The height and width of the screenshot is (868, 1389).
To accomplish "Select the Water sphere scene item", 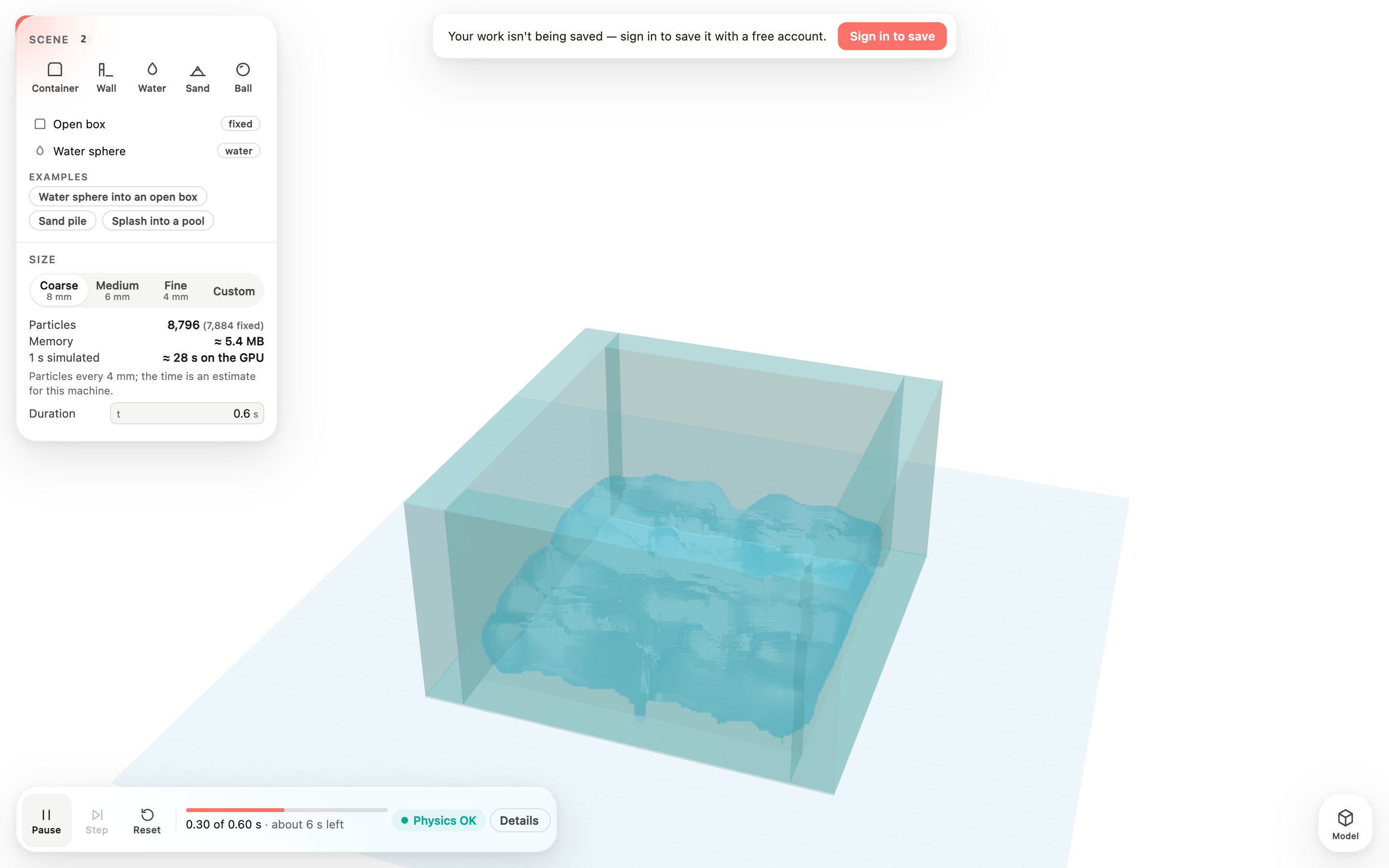I will [x=147, y=151].
